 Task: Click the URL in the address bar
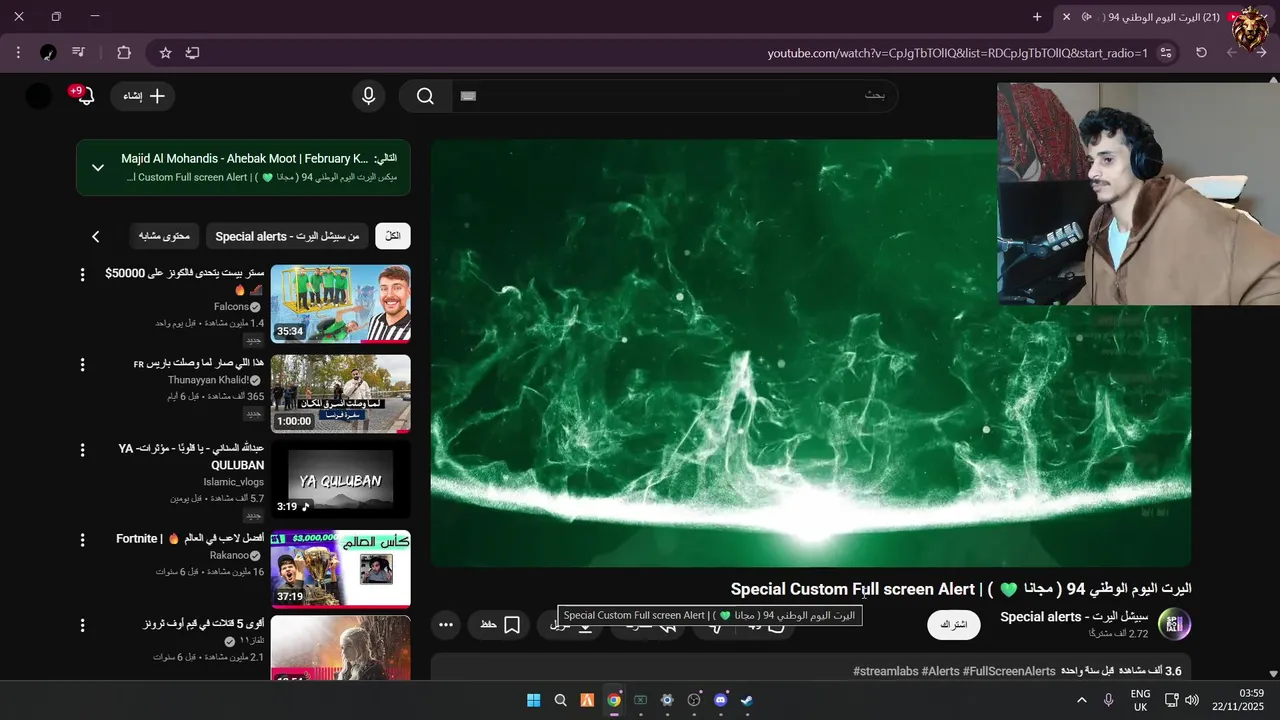(x=957, y=53)
